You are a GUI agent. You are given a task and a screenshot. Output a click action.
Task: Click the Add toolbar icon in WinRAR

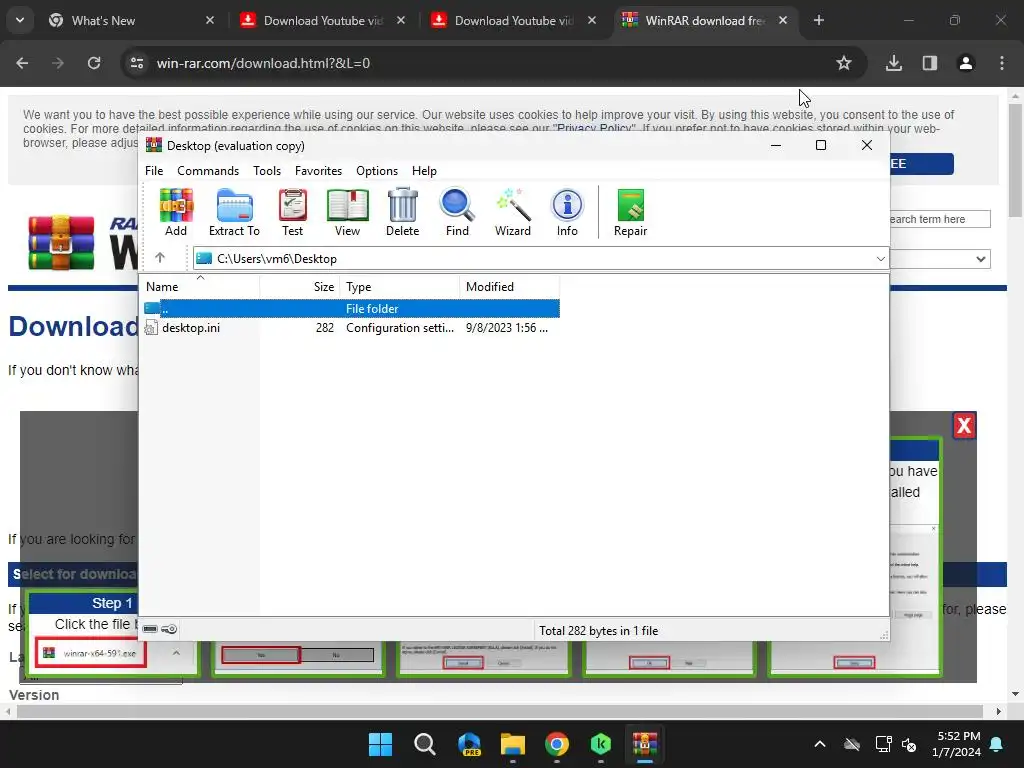click(x=176, y=212)
